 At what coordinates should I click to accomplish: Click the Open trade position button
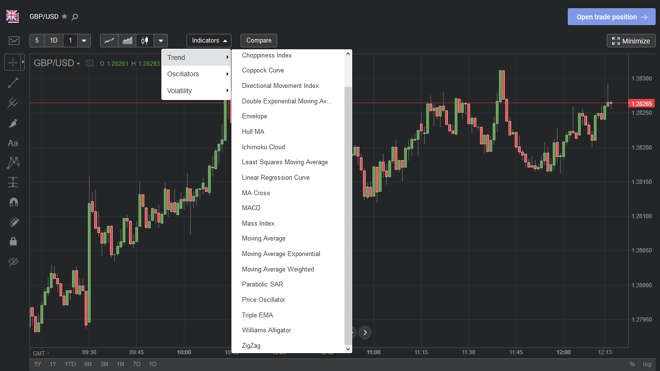(x=611, y=17)
